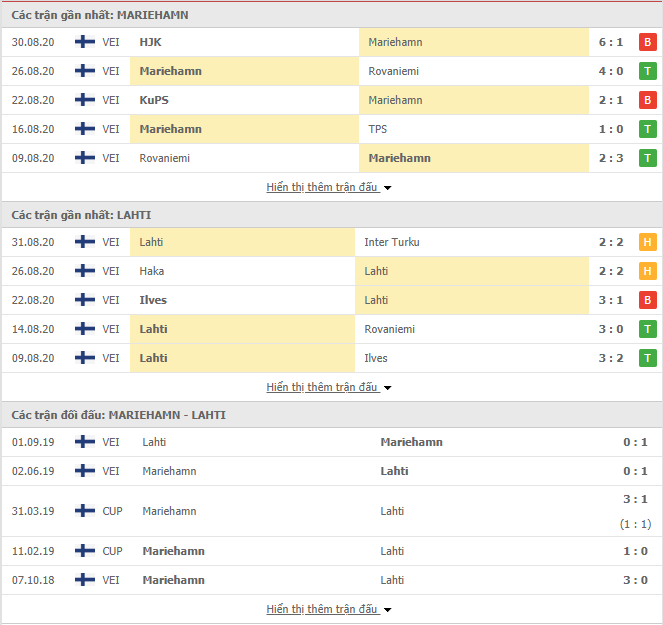Click highlighted Mariehamn in 26.08.20 row
This screenshot has height=625, width=663.
pos(170,71)
